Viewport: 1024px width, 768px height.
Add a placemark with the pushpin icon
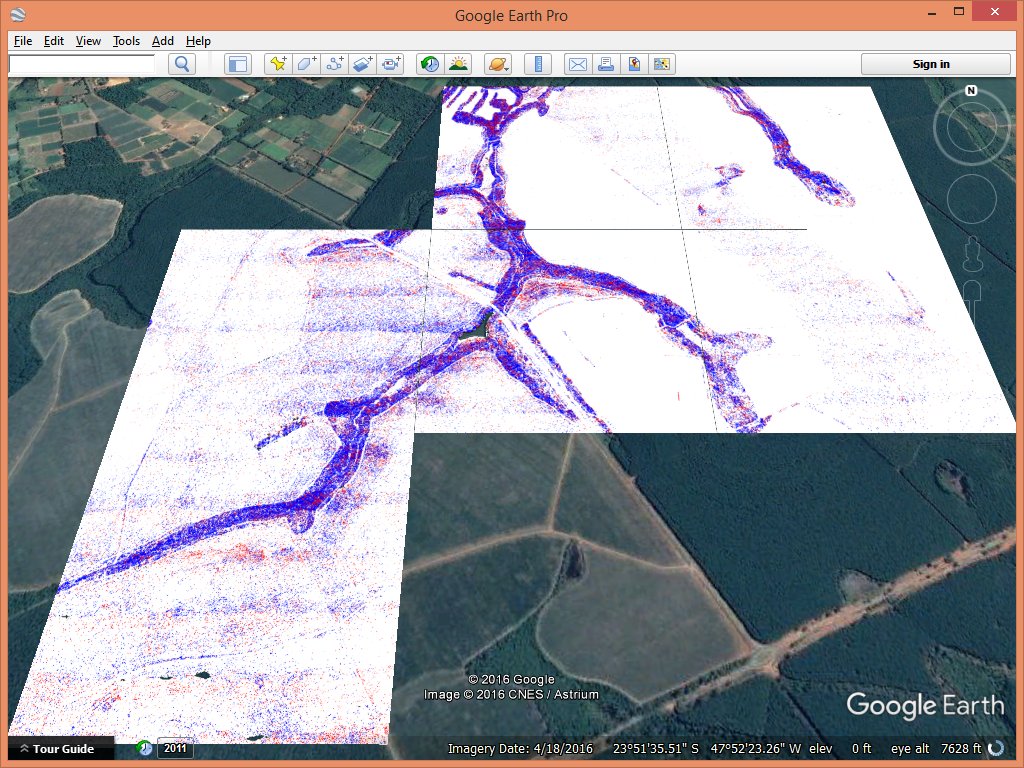coord(278,64)
